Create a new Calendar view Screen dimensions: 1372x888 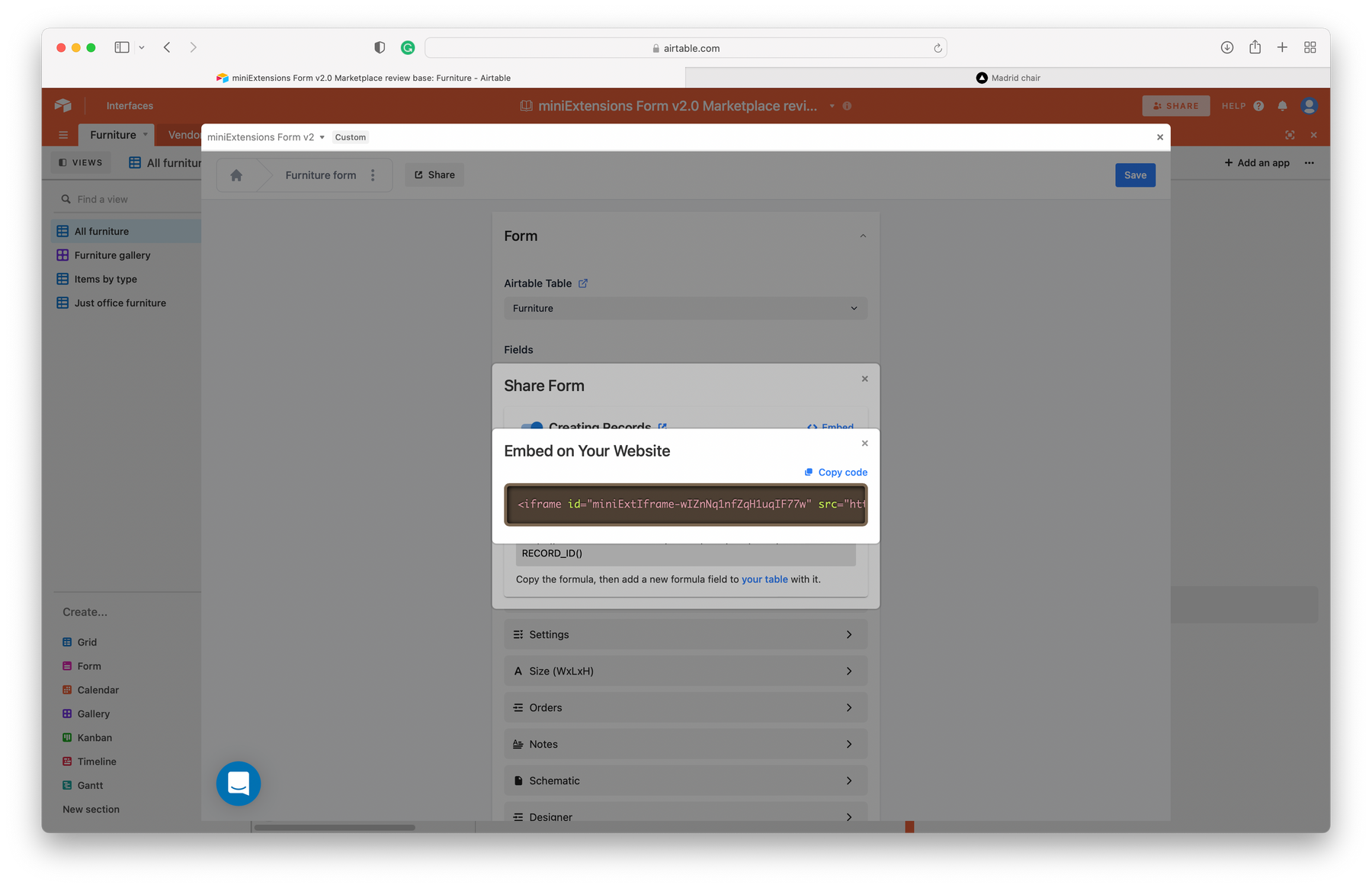pyautogui.click(x=90, y=691)
